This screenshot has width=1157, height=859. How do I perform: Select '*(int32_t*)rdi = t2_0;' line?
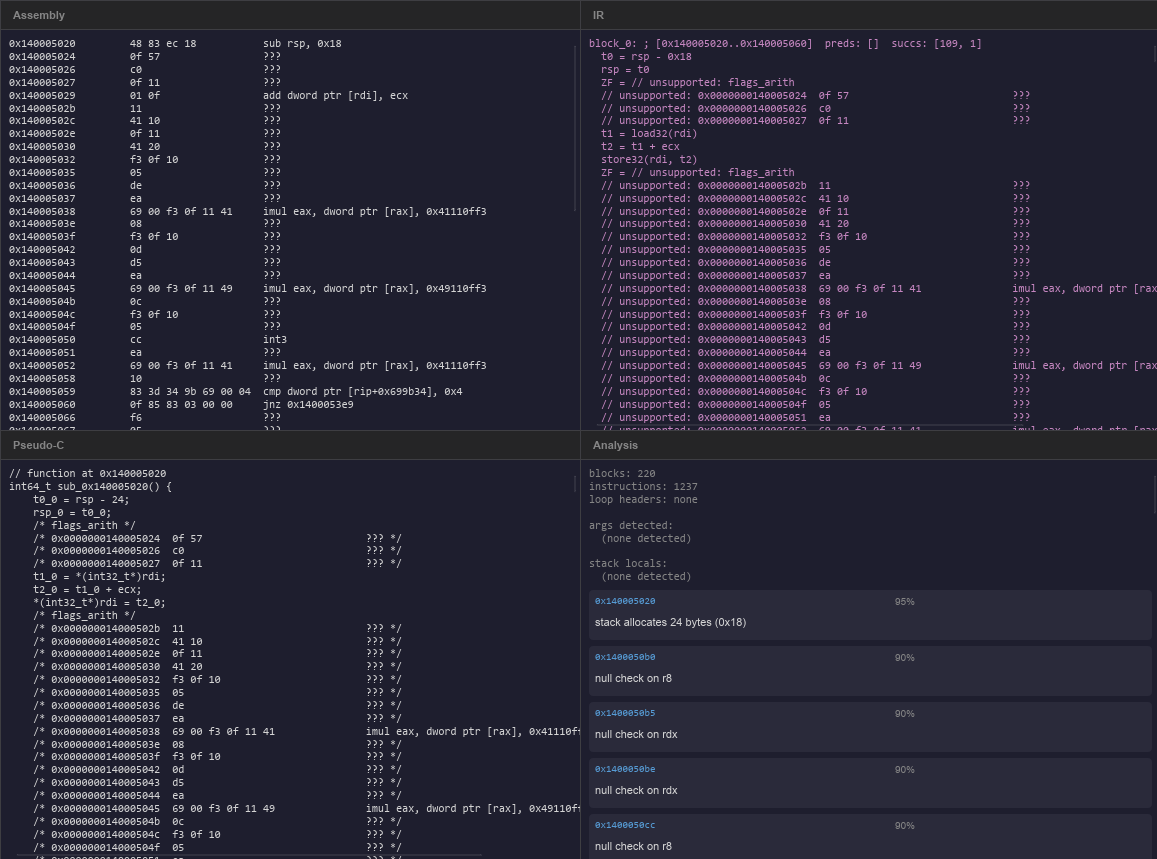tap(100, 602)
